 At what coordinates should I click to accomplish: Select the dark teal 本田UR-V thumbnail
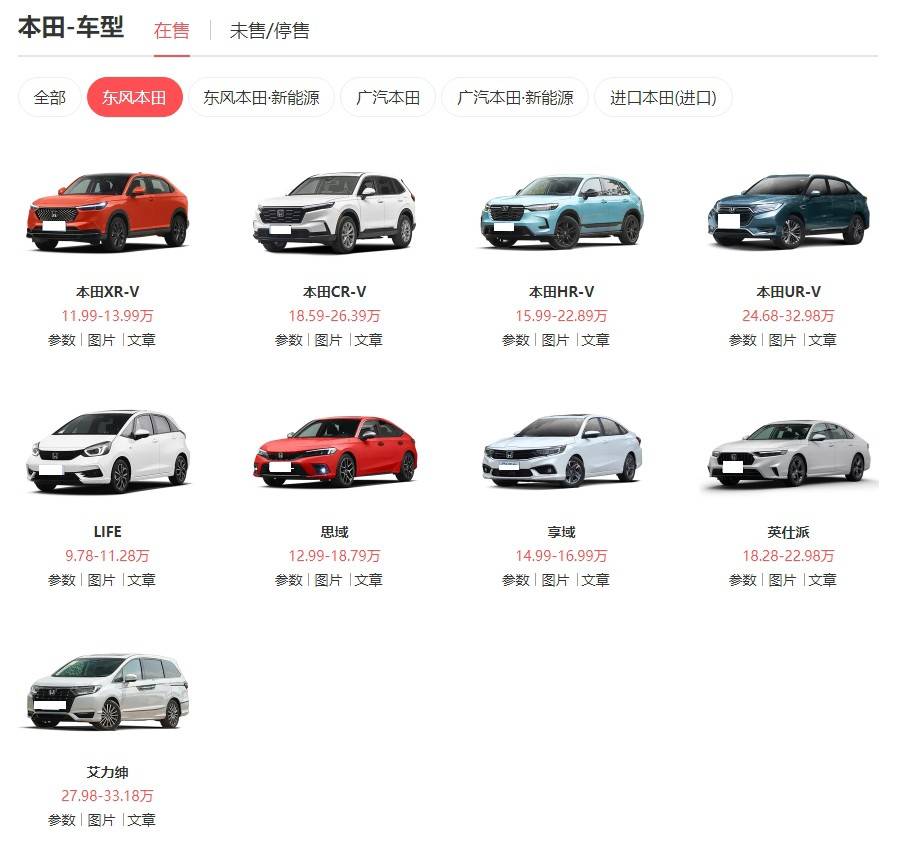click(789, 210)
